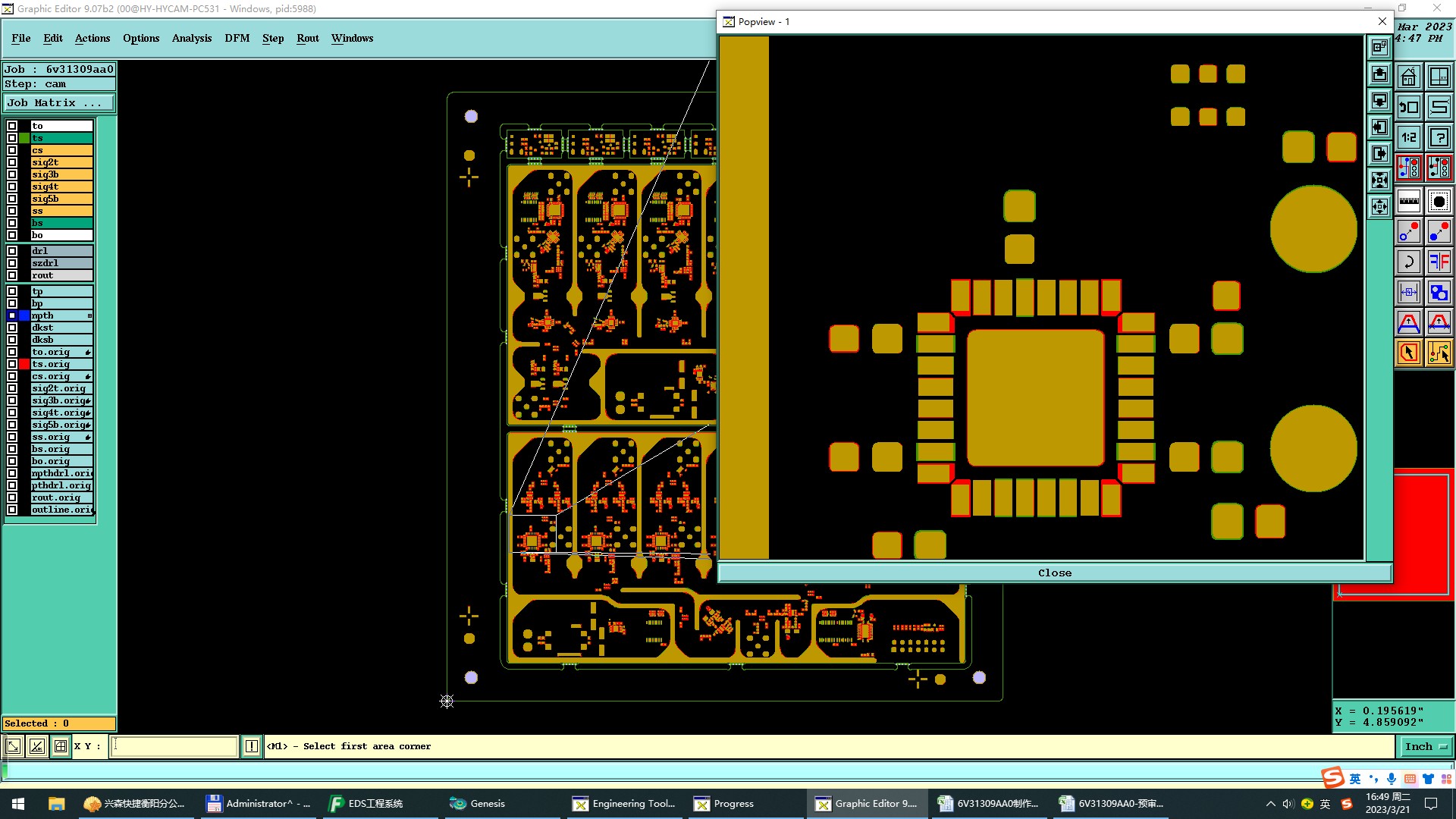Screen dimensions: 1456x819
Task: Expand mpth layer options marker
Action: pyautogui.click(x=89, y=315)
